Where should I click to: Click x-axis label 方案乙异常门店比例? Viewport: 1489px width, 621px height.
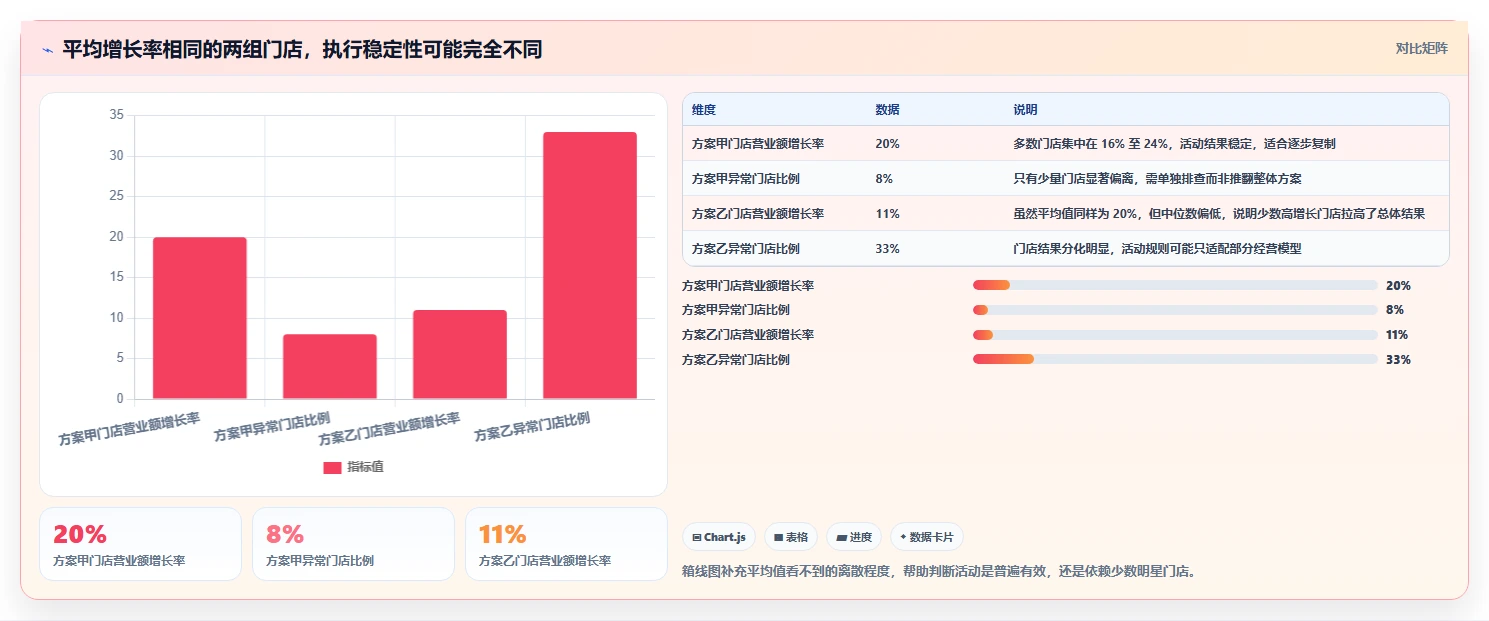coord(532,427)
